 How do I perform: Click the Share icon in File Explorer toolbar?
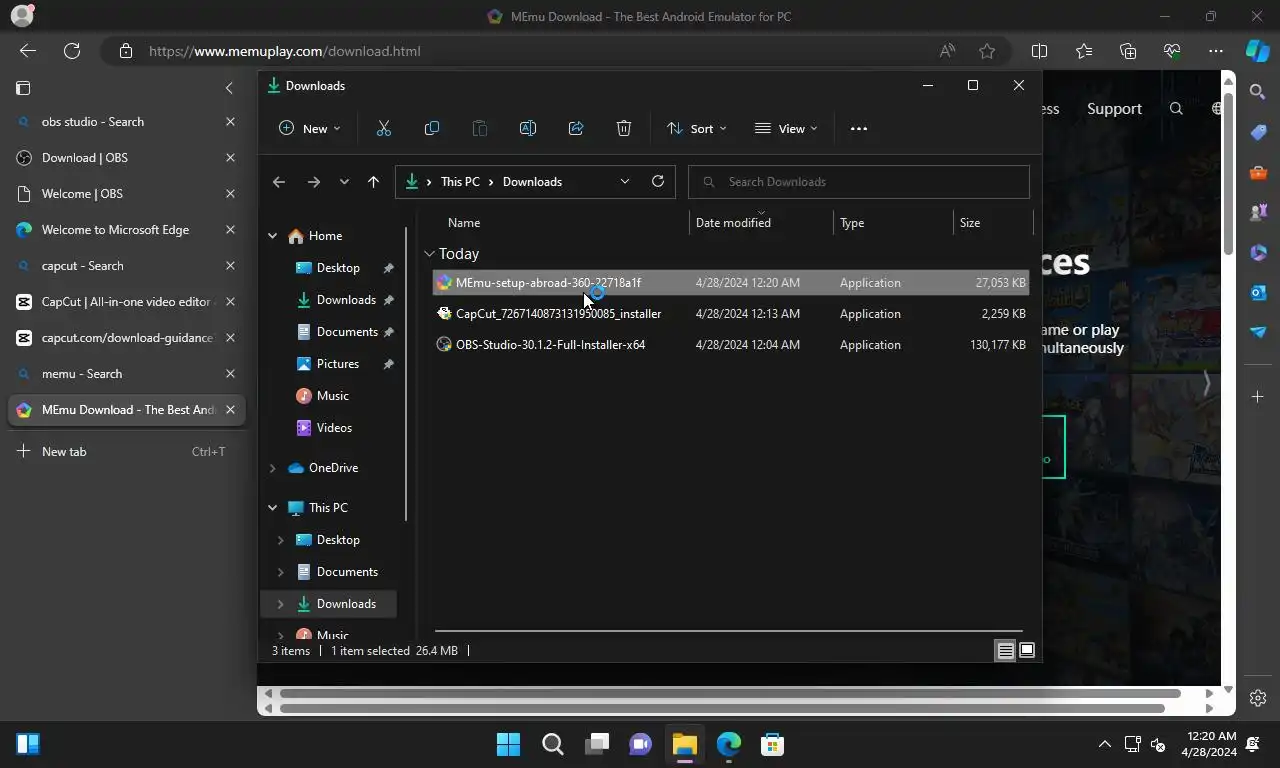576,128
